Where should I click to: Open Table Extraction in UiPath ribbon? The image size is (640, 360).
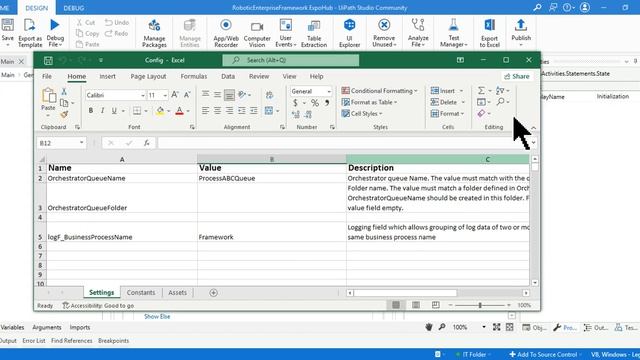click(313, 33)
